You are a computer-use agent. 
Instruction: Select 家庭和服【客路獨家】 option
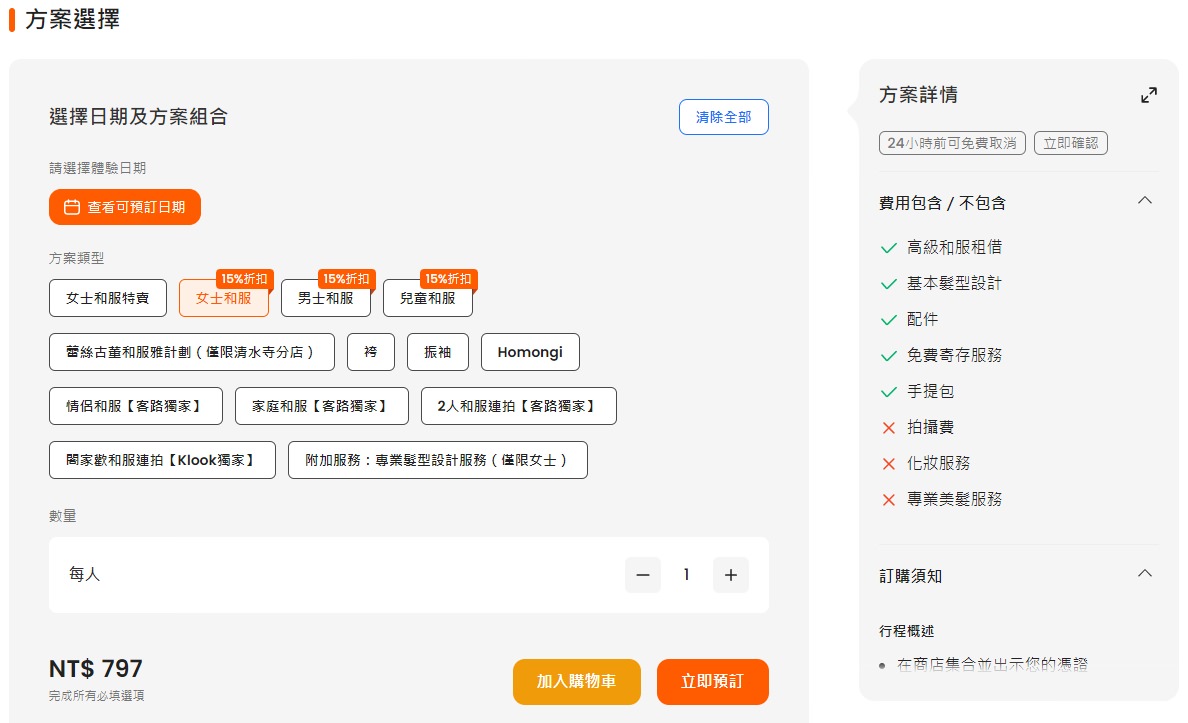[x=322, y=406]
